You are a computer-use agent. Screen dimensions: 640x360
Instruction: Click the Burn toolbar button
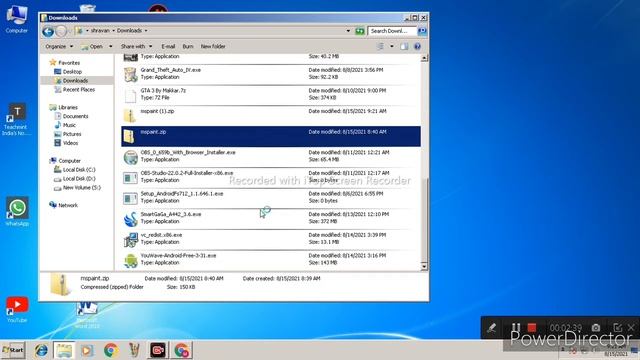188,47
